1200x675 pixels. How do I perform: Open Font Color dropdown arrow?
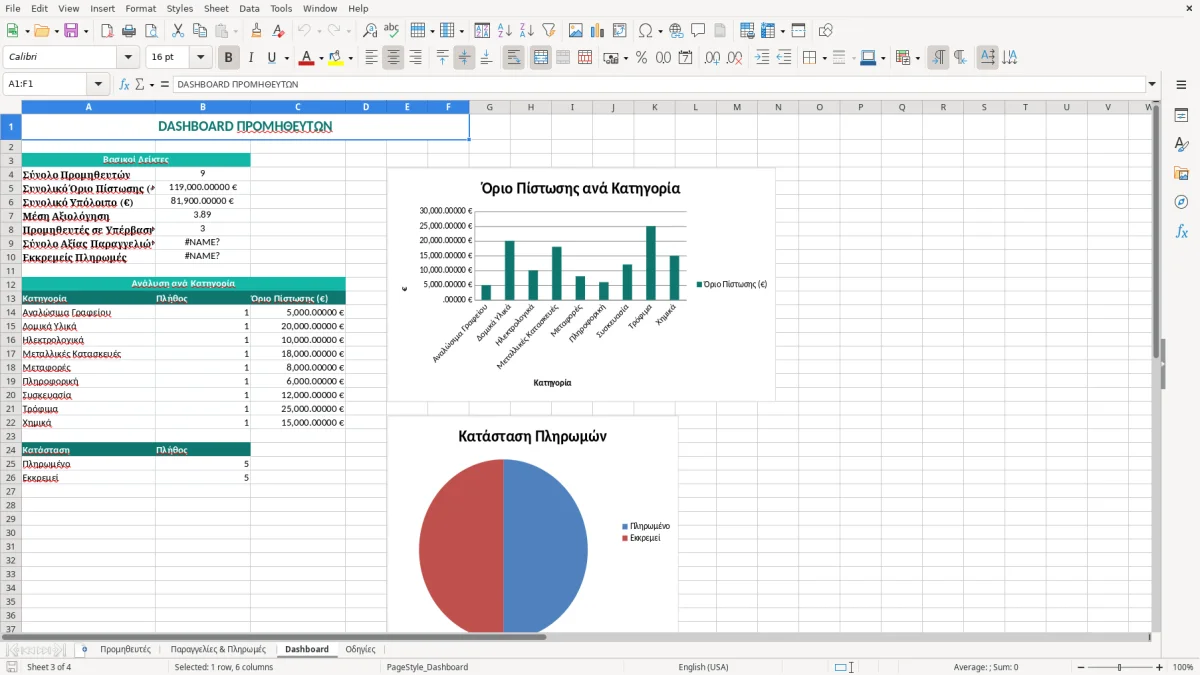tap(321, 58)
